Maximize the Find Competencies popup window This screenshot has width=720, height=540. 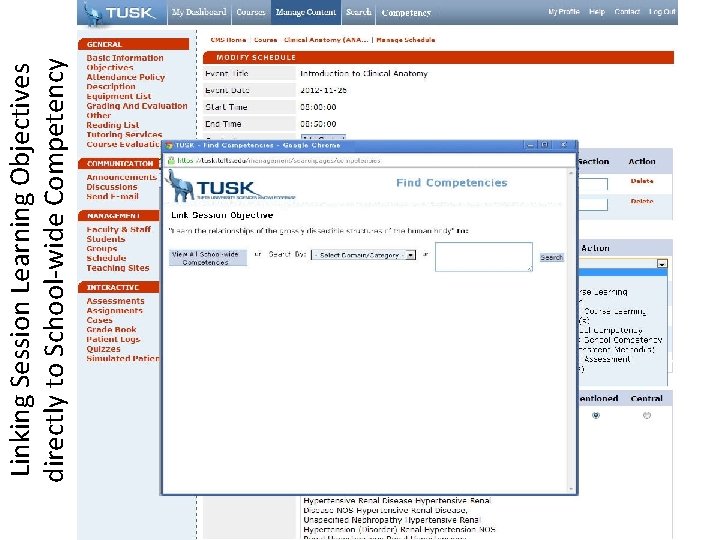[545, 145]
